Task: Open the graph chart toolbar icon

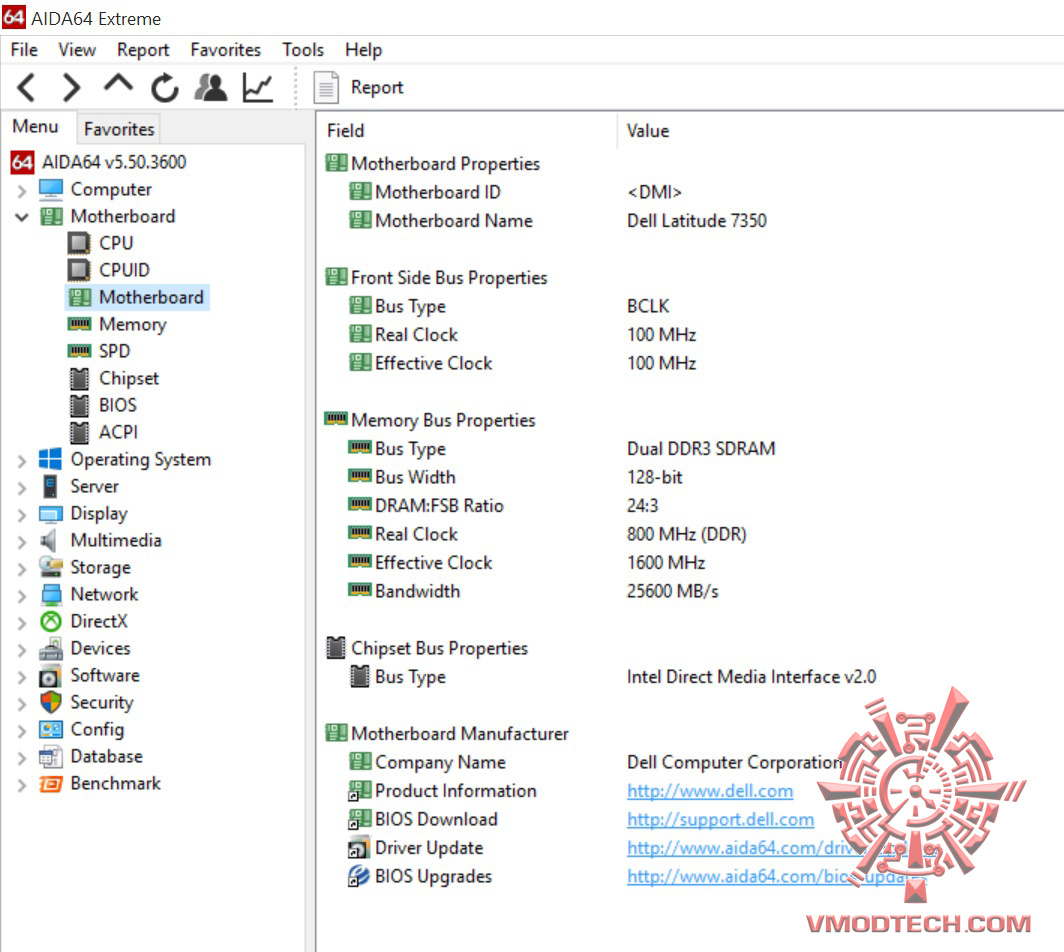Action: tap(258, 88)
